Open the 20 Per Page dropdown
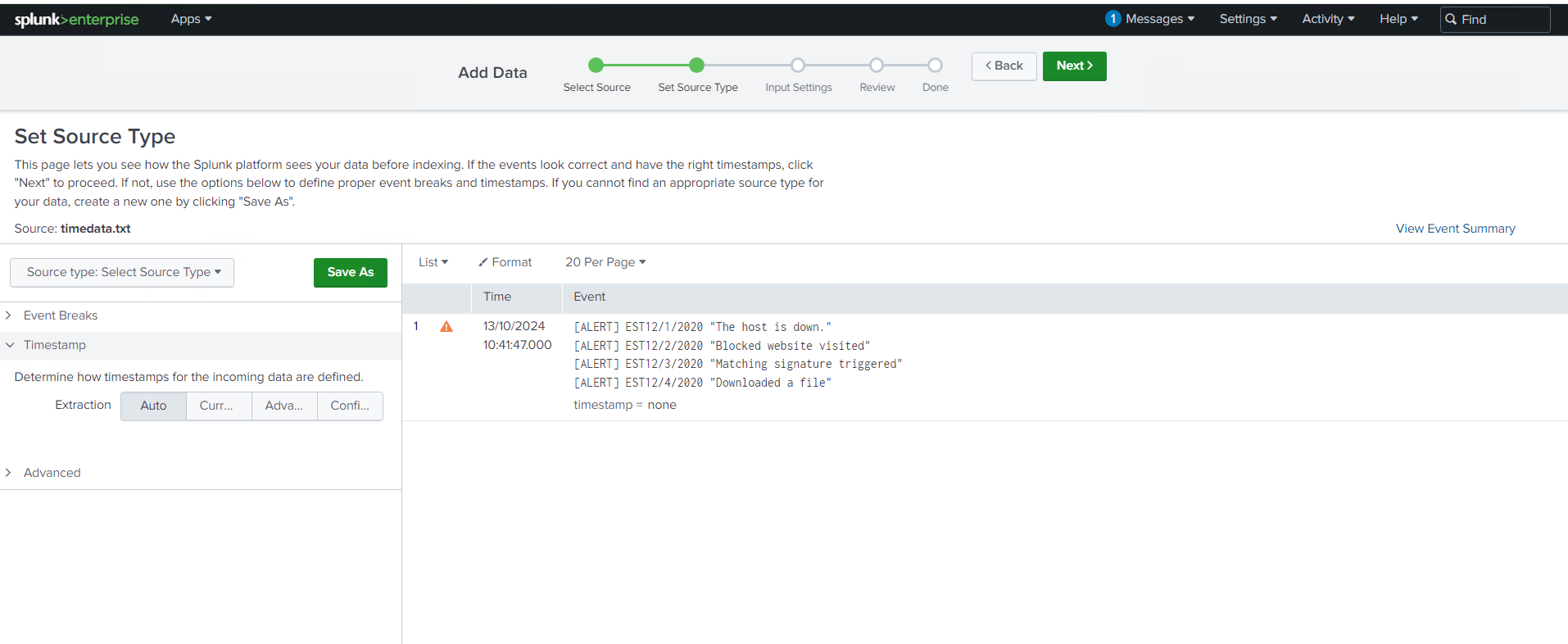This screenshot has width=1568, height=644. click(x=605, y=262)
